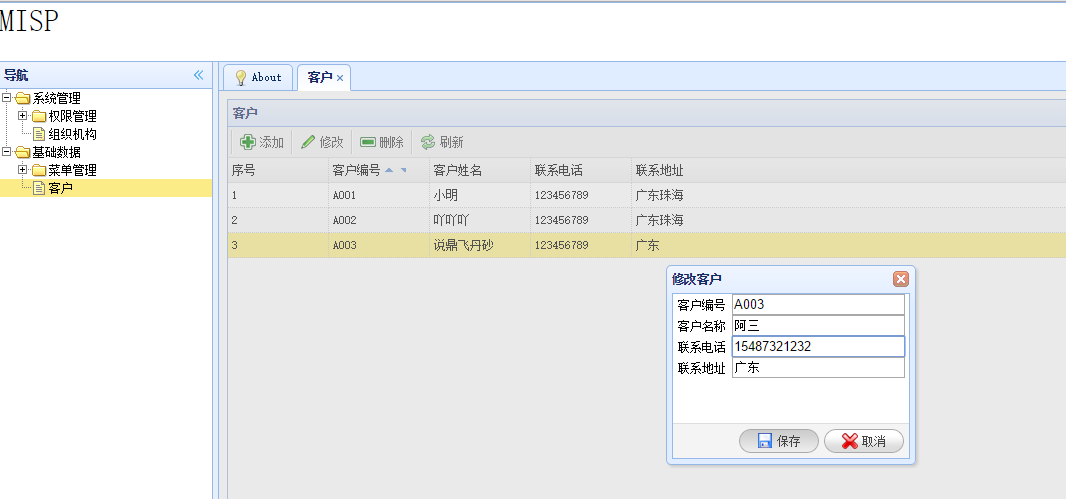This screenshot has width=1066, height=499.
Task: Click the 保存 button
Action: click(779, 441)
